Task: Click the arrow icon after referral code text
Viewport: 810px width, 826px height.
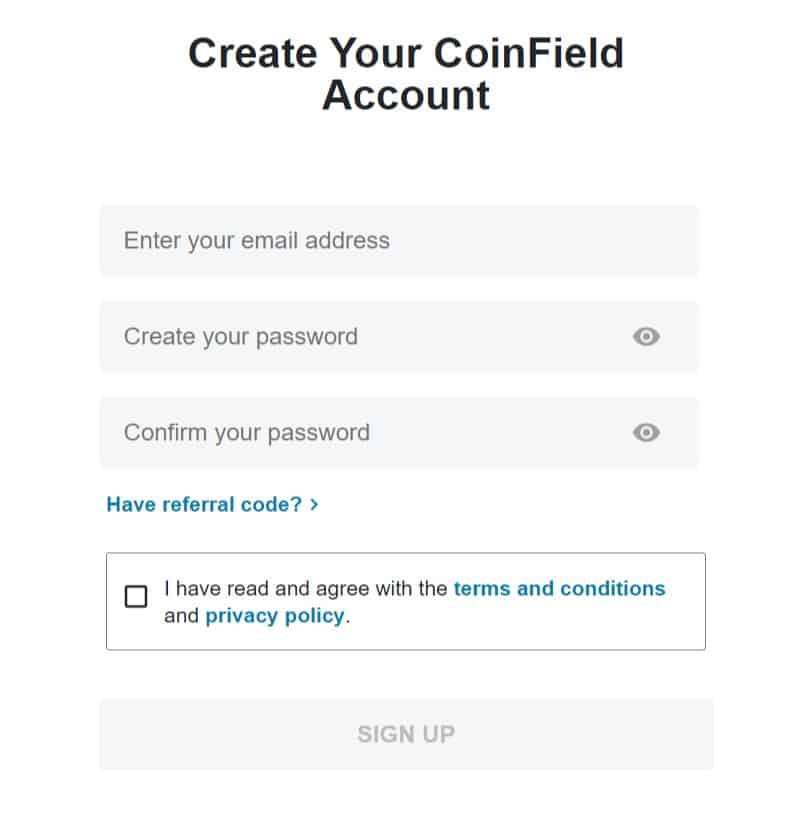Action: tap(314, 505)
